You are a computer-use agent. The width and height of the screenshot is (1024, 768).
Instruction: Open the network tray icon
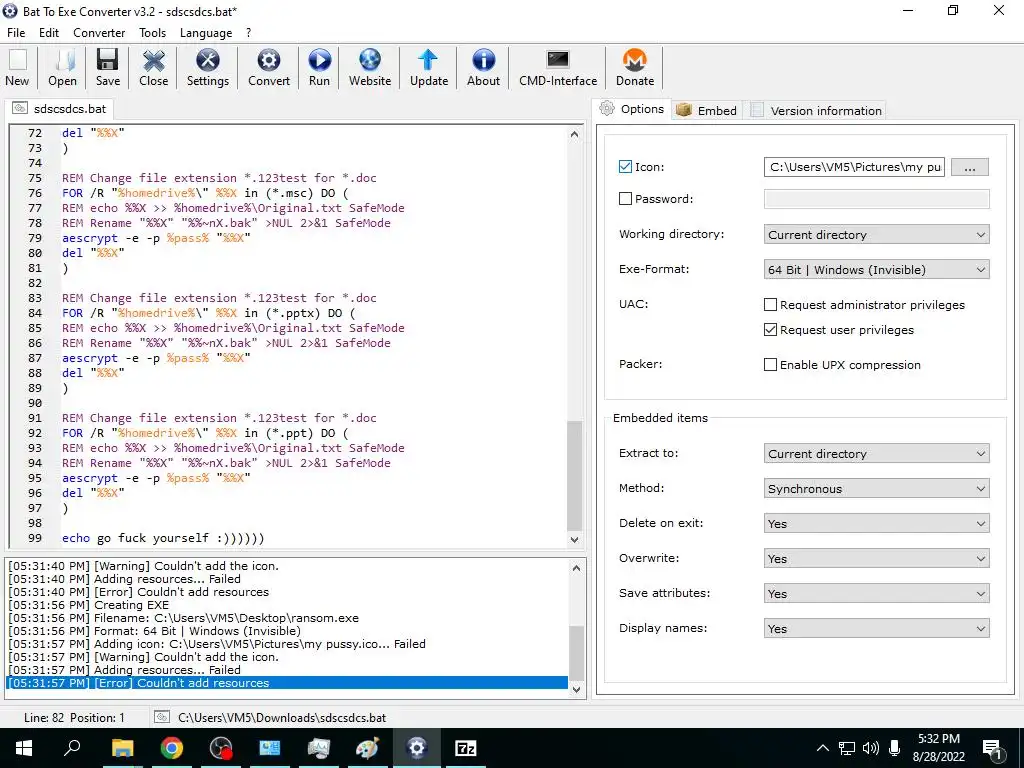tap(847, 748)
